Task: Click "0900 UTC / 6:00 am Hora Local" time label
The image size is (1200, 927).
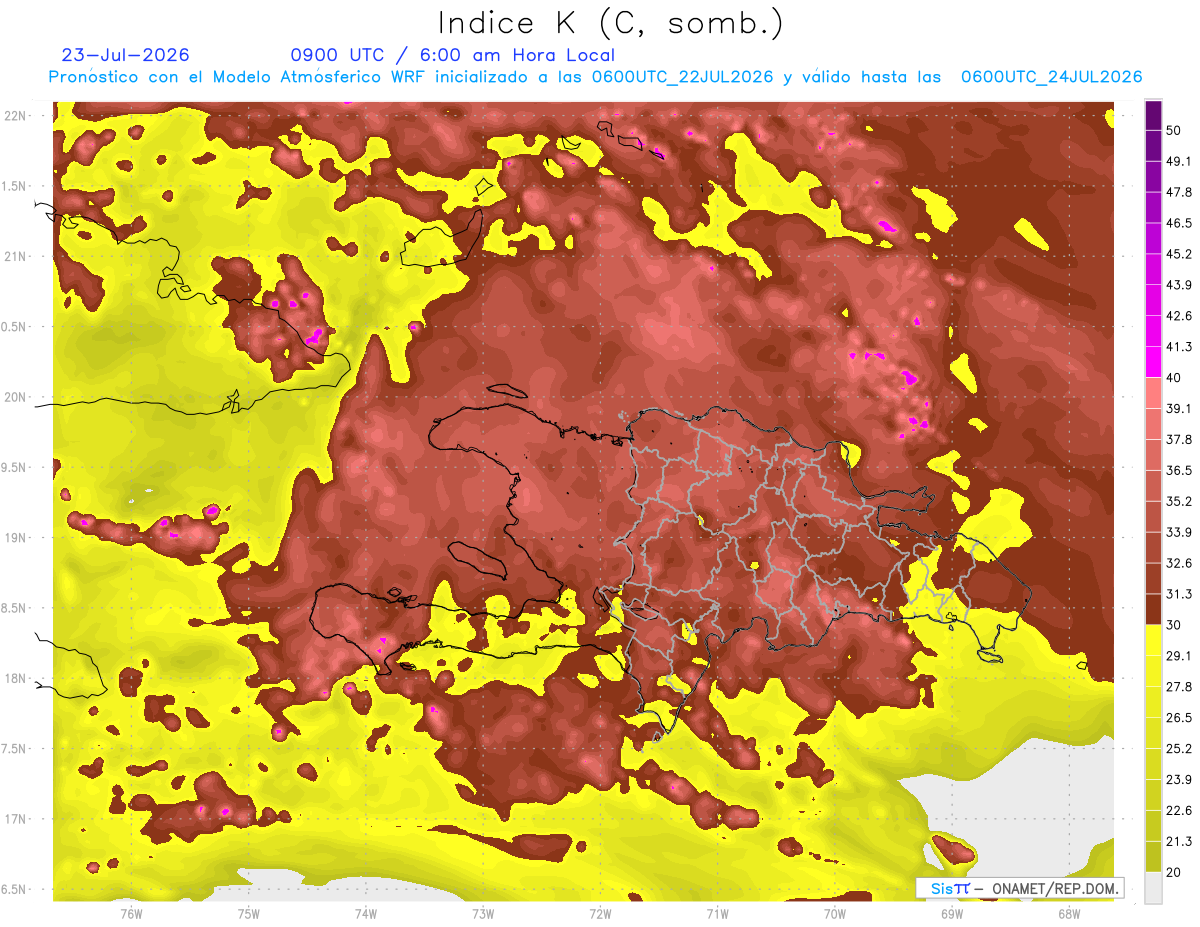Action: point(452,55)
